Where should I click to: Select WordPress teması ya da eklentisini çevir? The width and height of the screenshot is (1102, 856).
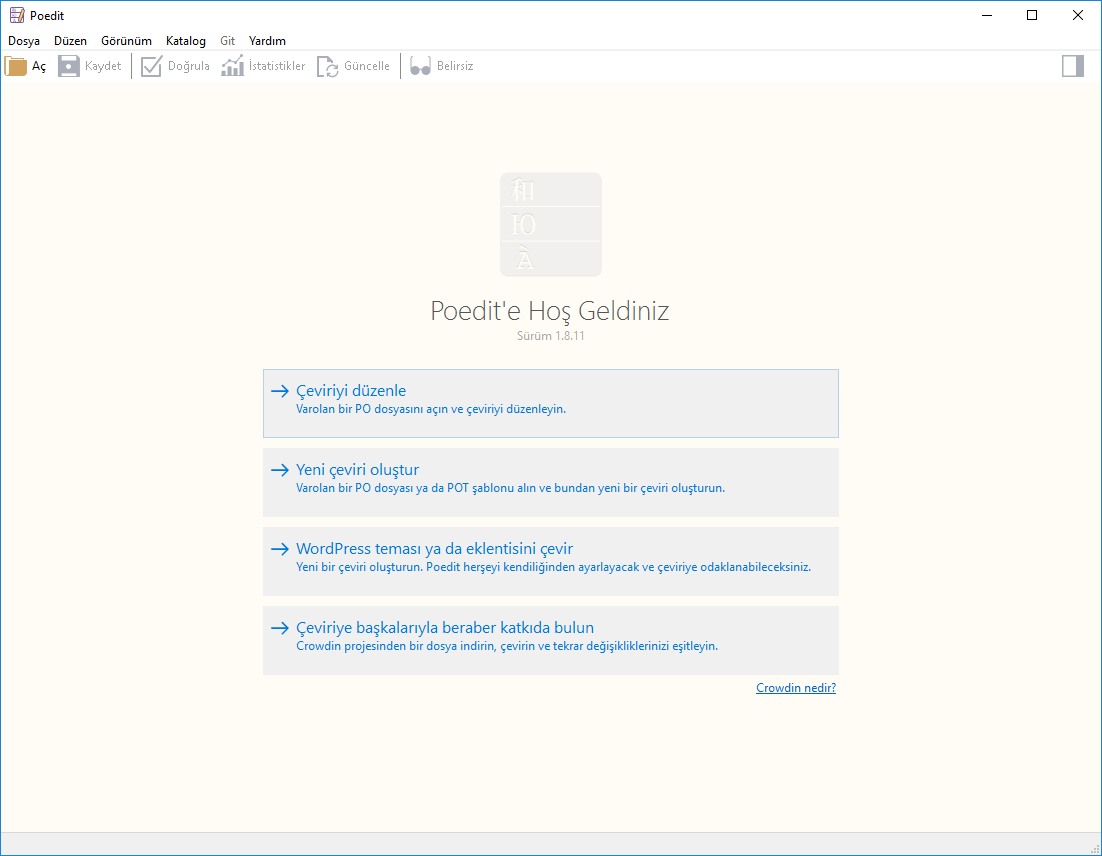(550, 562)
